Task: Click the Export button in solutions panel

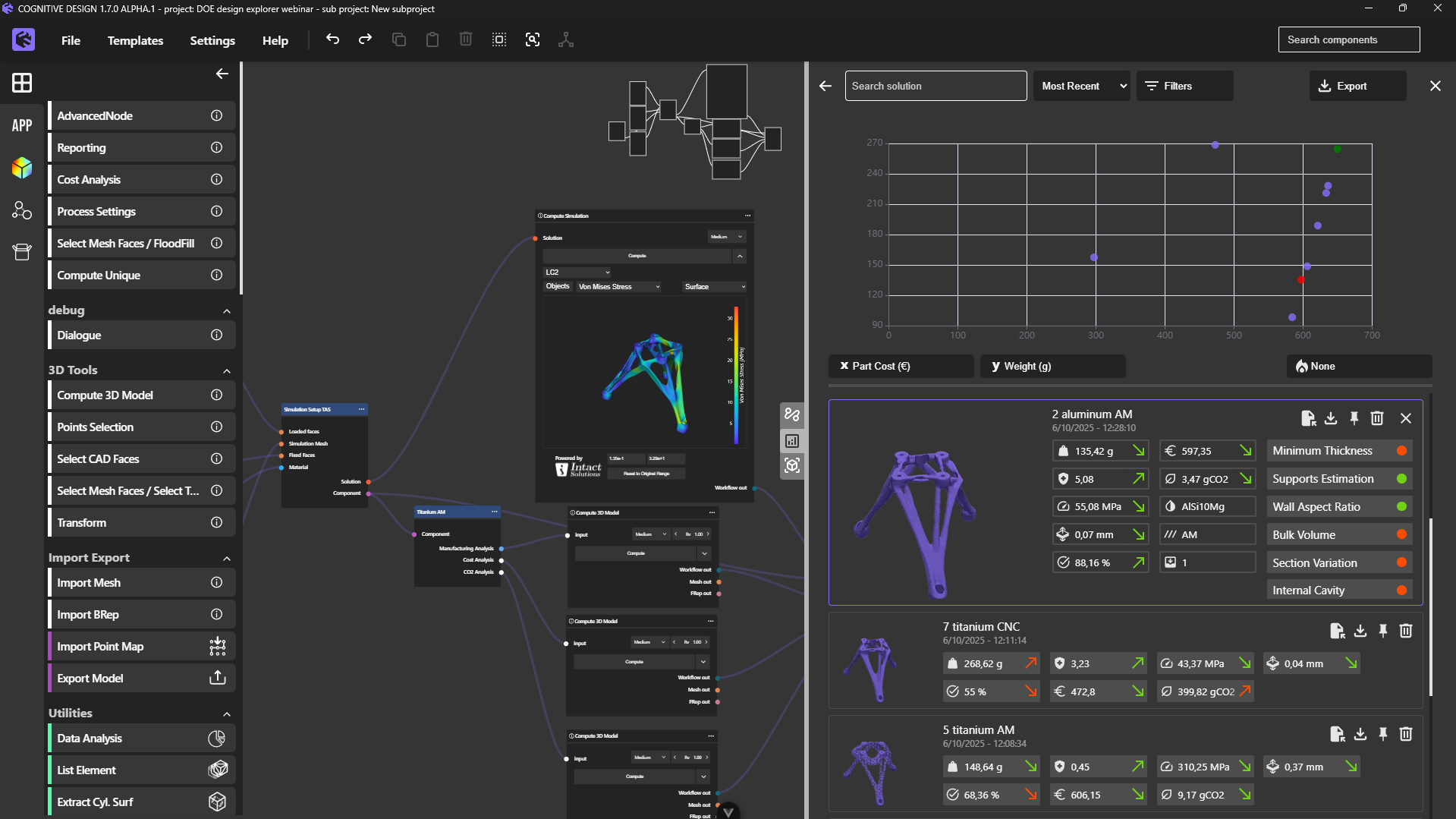Action: (x=1357, y=86)
